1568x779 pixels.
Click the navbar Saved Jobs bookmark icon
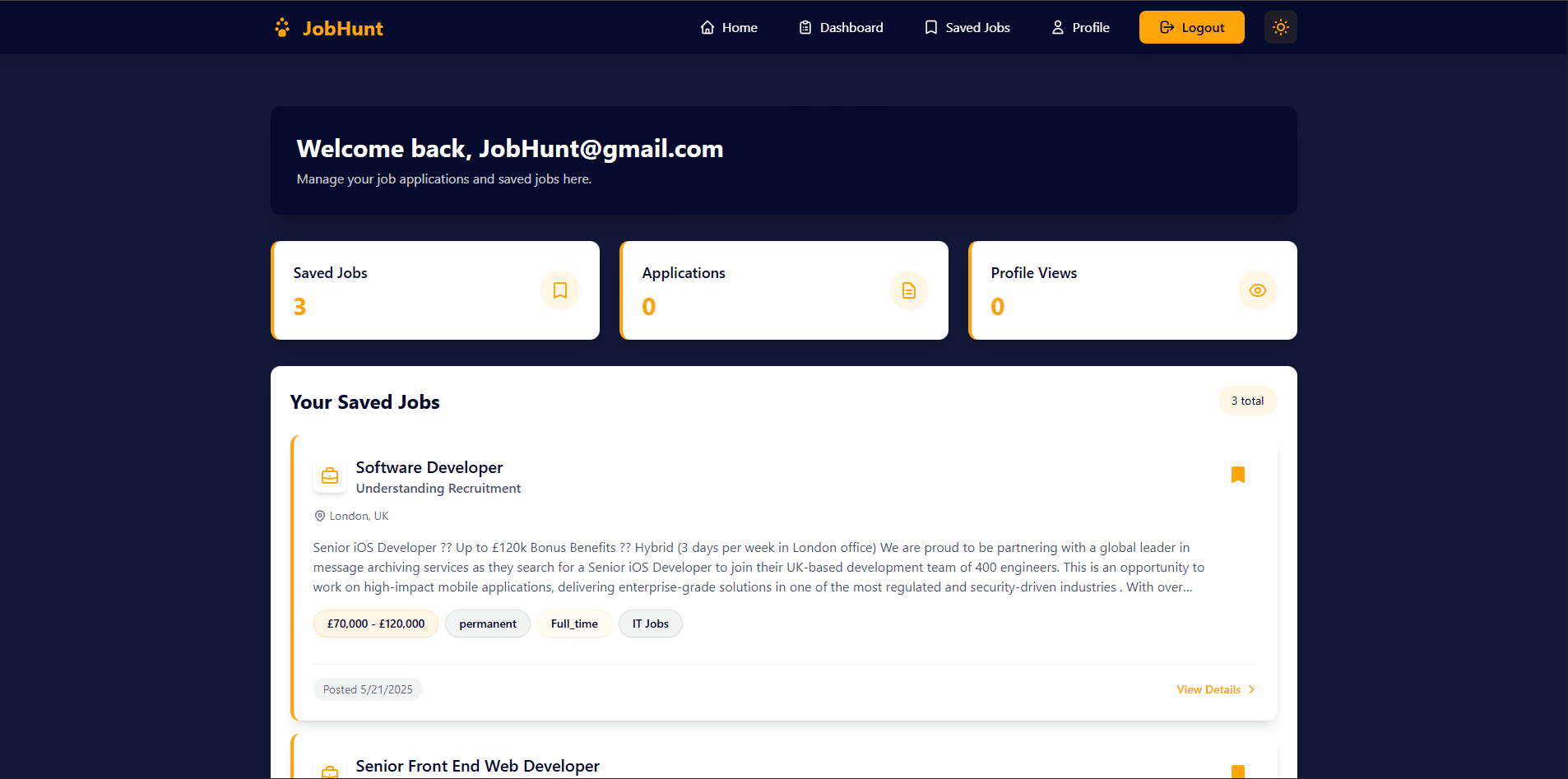(931, 27)
